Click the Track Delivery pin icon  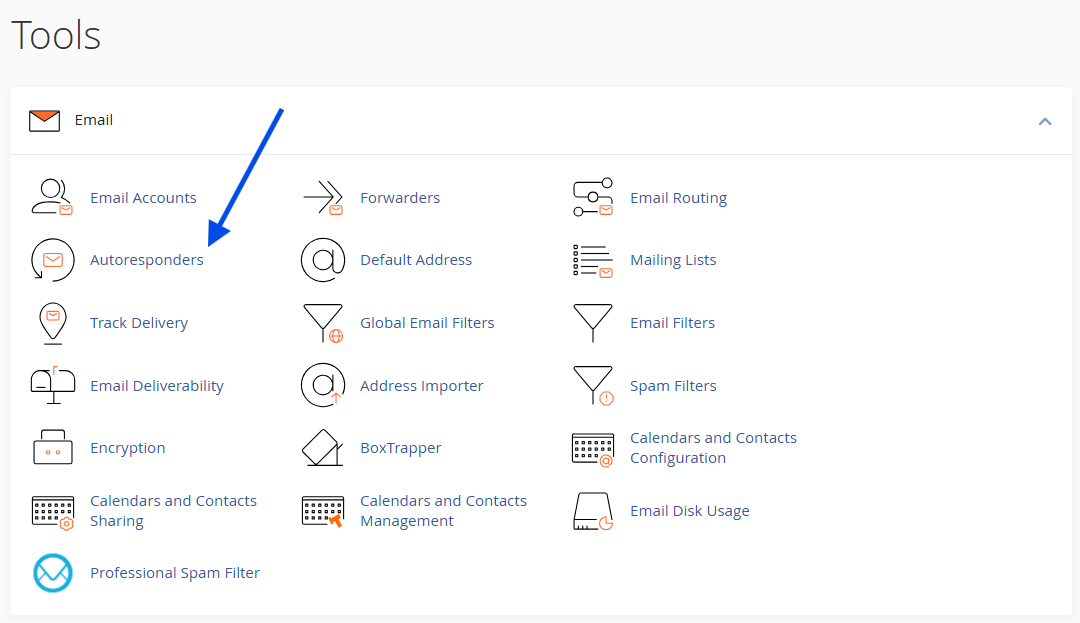(x=52, y=323)
